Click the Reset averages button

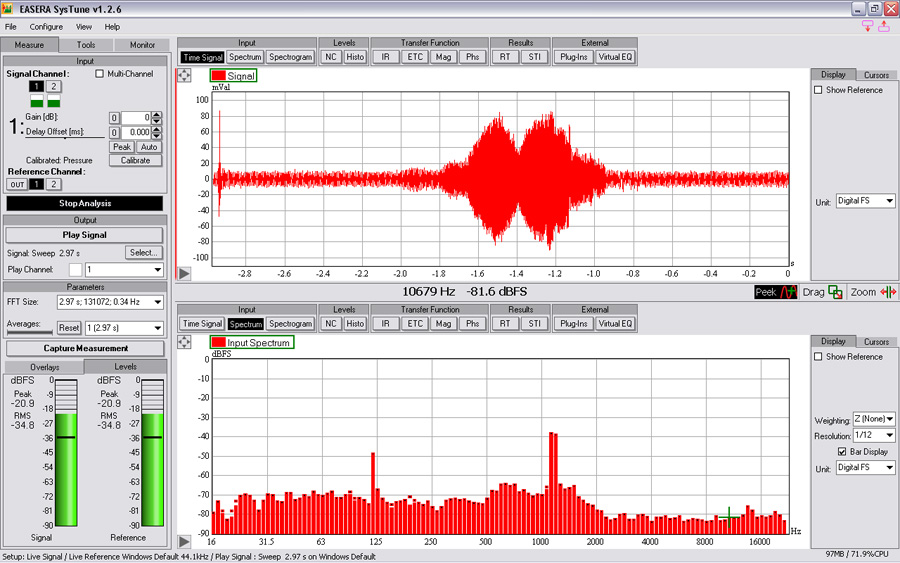(69, 328)
